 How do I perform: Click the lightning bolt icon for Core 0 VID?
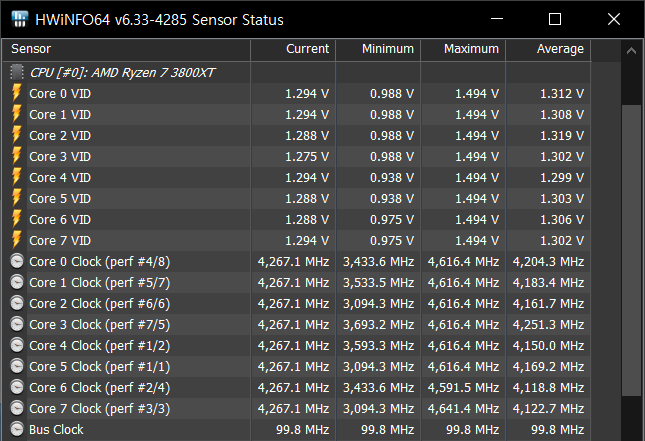click(x=17, y=93)
